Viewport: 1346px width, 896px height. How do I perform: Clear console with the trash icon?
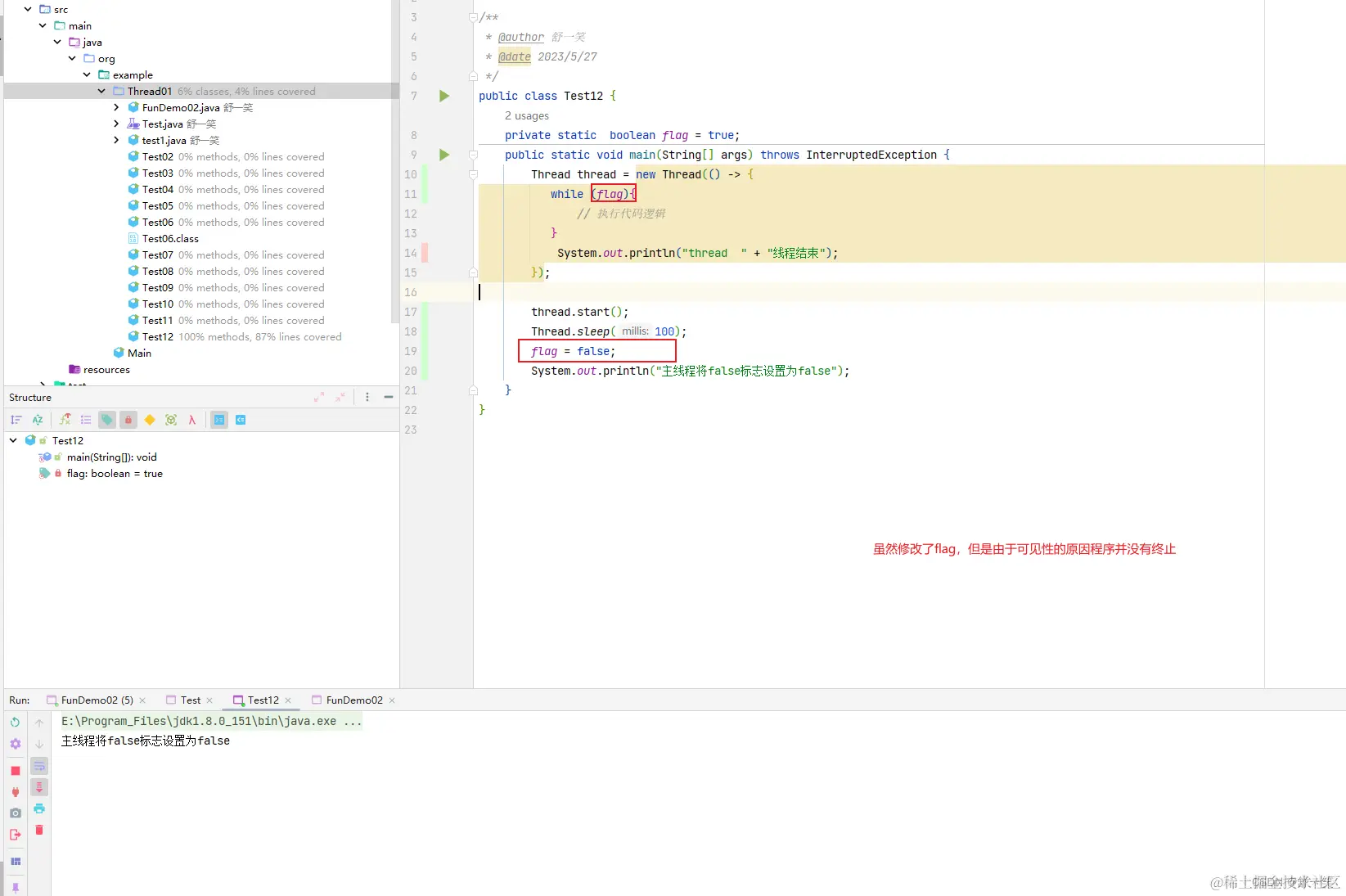point(39,830)
